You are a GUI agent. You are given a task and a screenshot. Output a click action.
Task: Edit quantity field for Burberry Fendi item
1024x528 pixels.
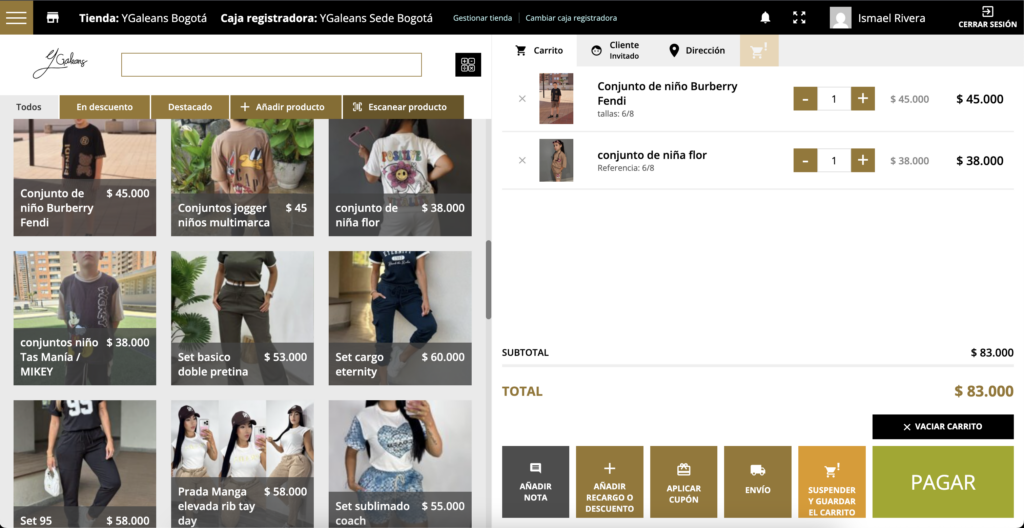click(834, 99)
